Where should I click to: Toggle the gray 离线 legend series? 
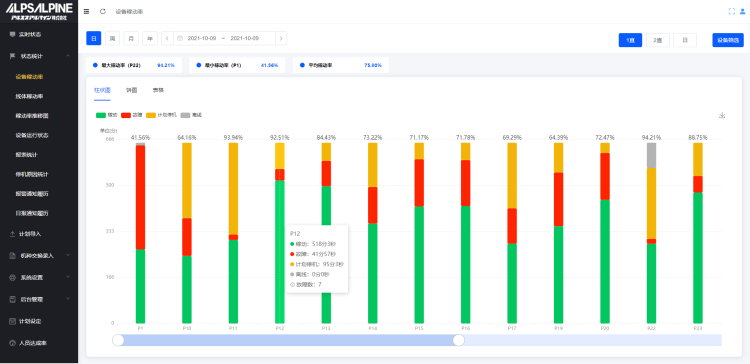tap(191, 115)
